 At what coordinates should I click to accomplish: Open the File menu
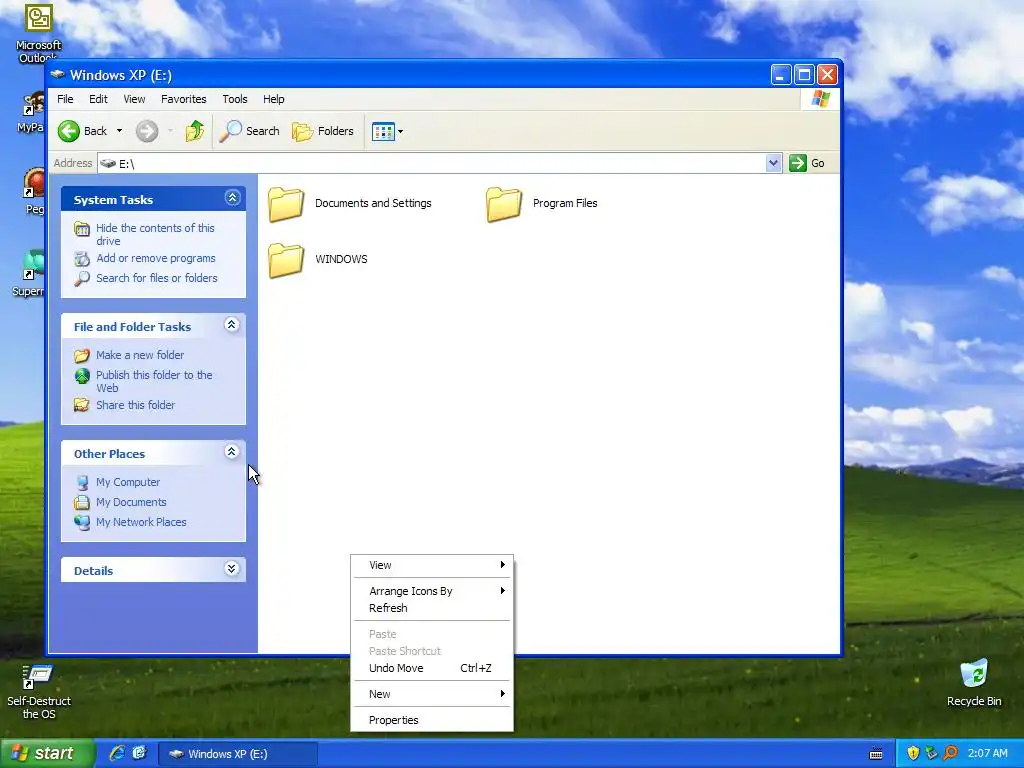click(x=65, y=99)
